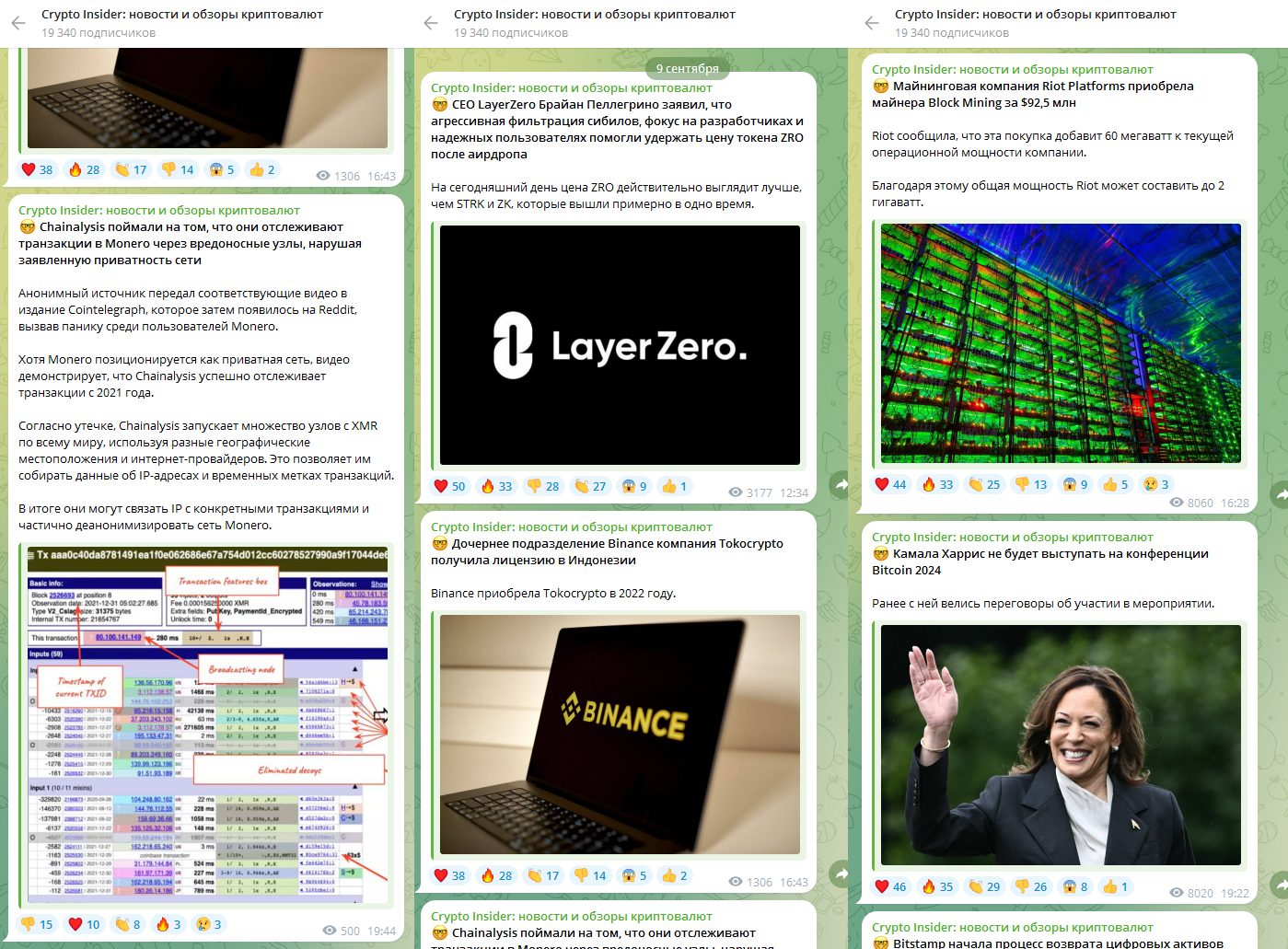
Task: Toggle clapping reaction with 27 on LayerZero post
Action: click(591, 486)
